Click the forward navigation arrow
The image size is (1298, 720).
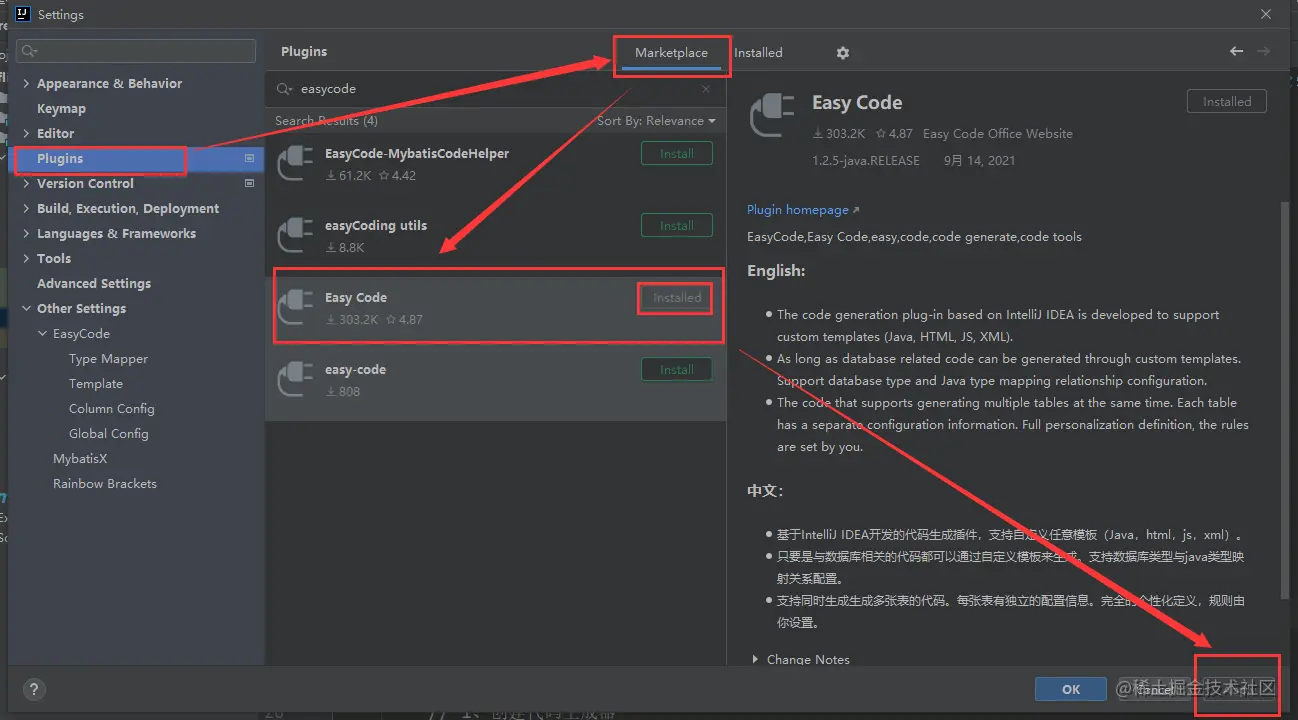(1264, 51)
